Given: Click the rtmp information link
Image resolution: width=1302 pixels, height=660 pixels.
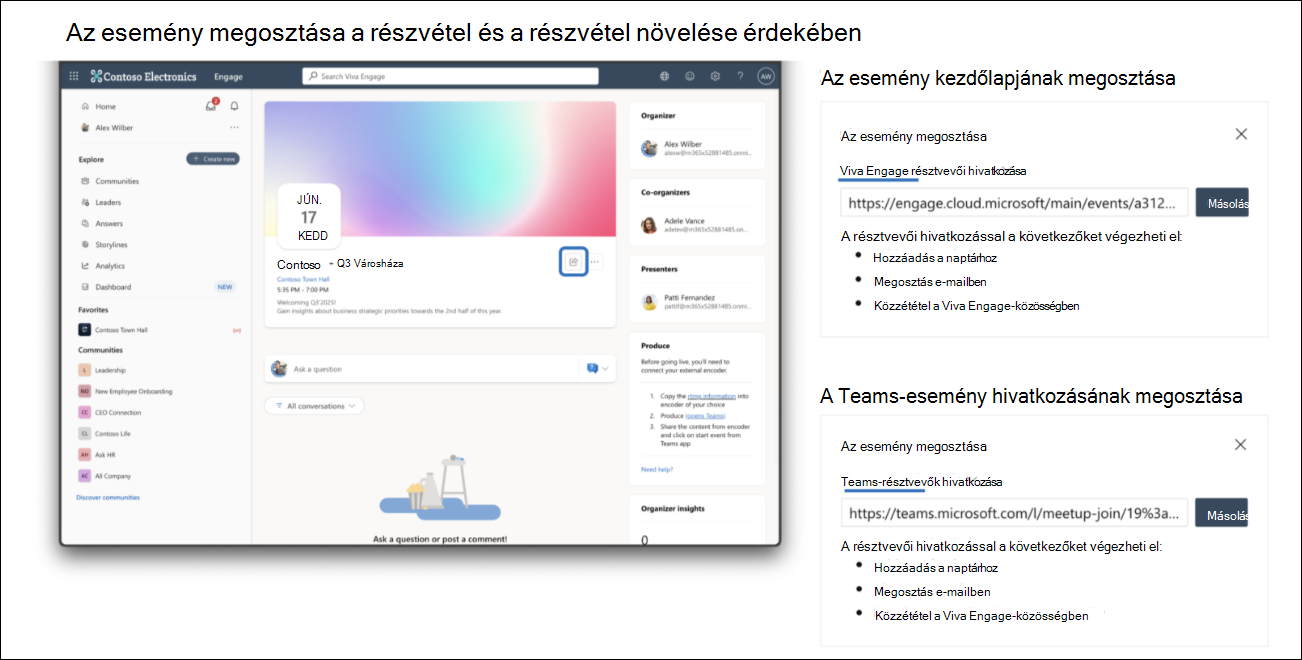Looking at the screenshot, I should pos(711,396).
